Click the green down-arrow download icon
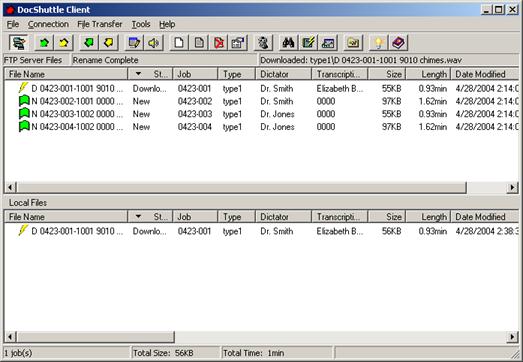The width and height of the screenshot is (523, 362). [89, 43]
